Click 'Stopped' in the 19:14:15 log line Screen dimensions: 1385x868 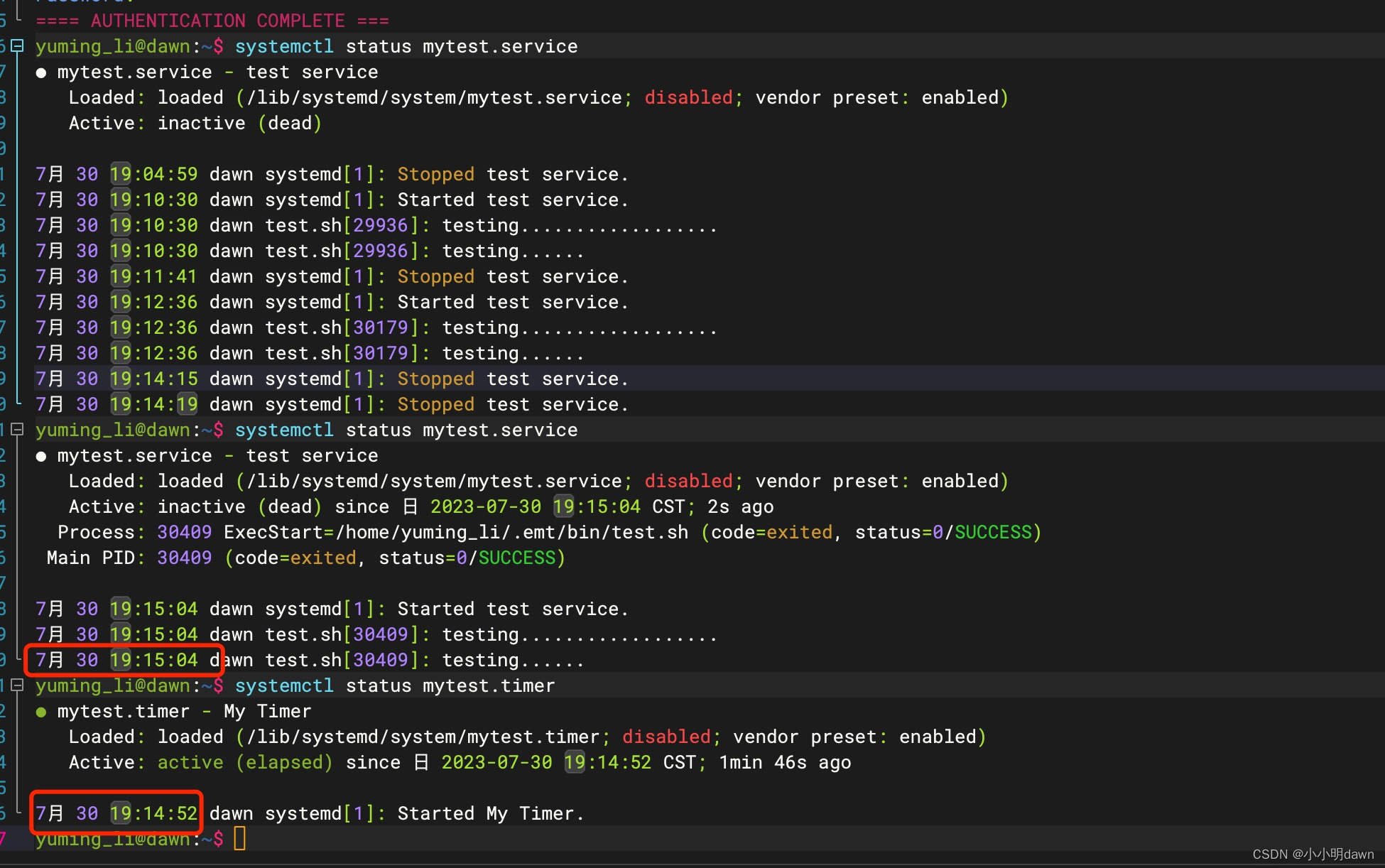(435, 379)
